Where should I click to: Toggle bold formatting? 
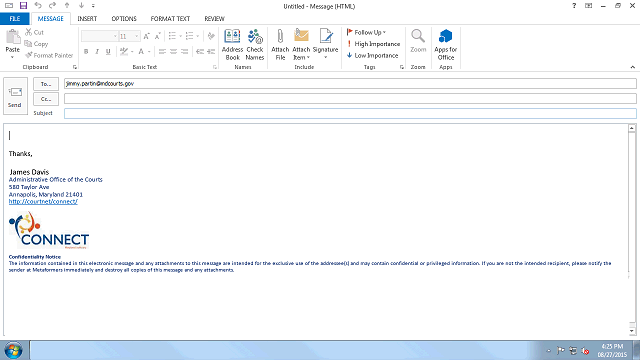[x=86, y=51]
